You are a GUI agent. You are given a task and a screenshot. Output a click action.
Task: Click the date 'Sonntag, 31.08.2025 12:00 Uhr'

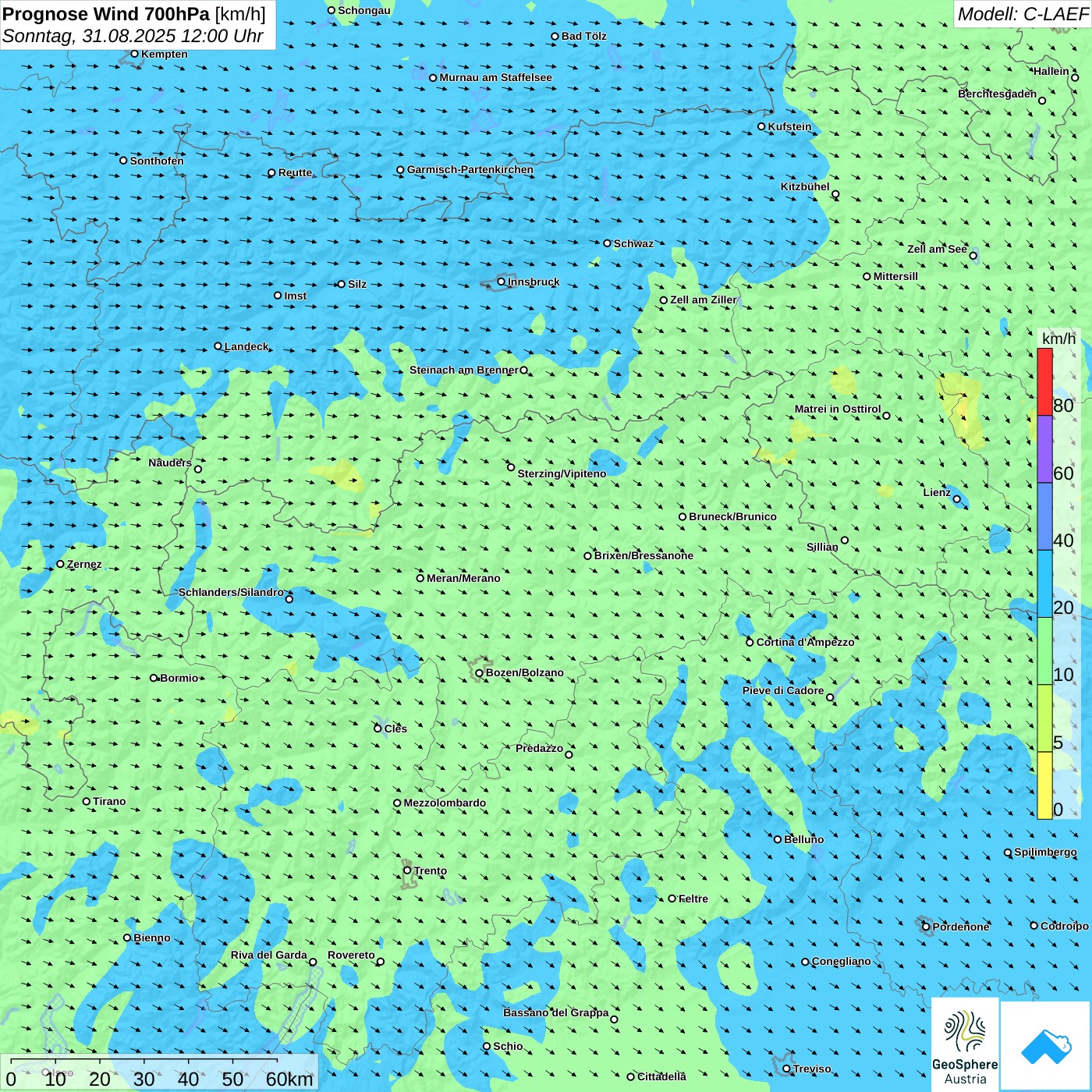[x=133, y=36]
